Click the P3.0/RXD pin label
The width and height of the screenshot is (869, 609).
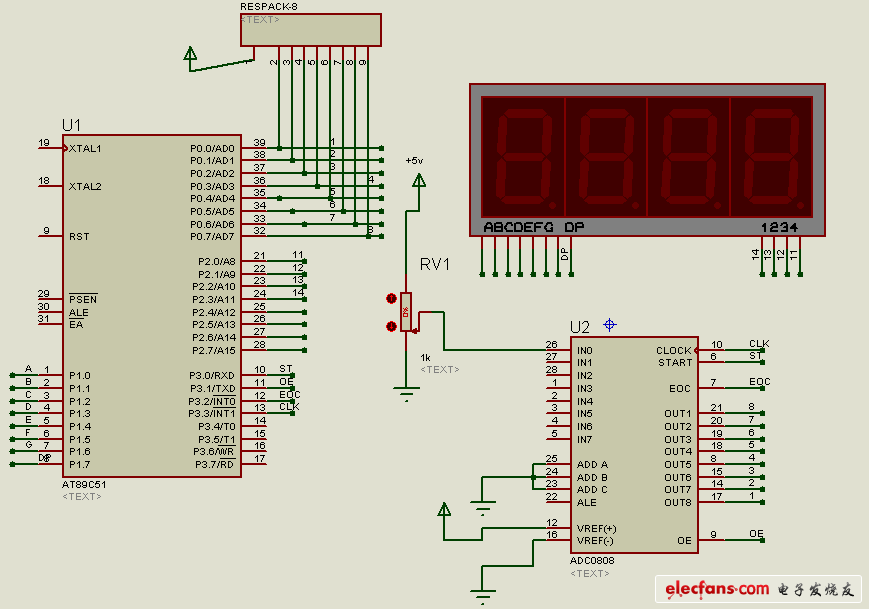pos(212,375)
